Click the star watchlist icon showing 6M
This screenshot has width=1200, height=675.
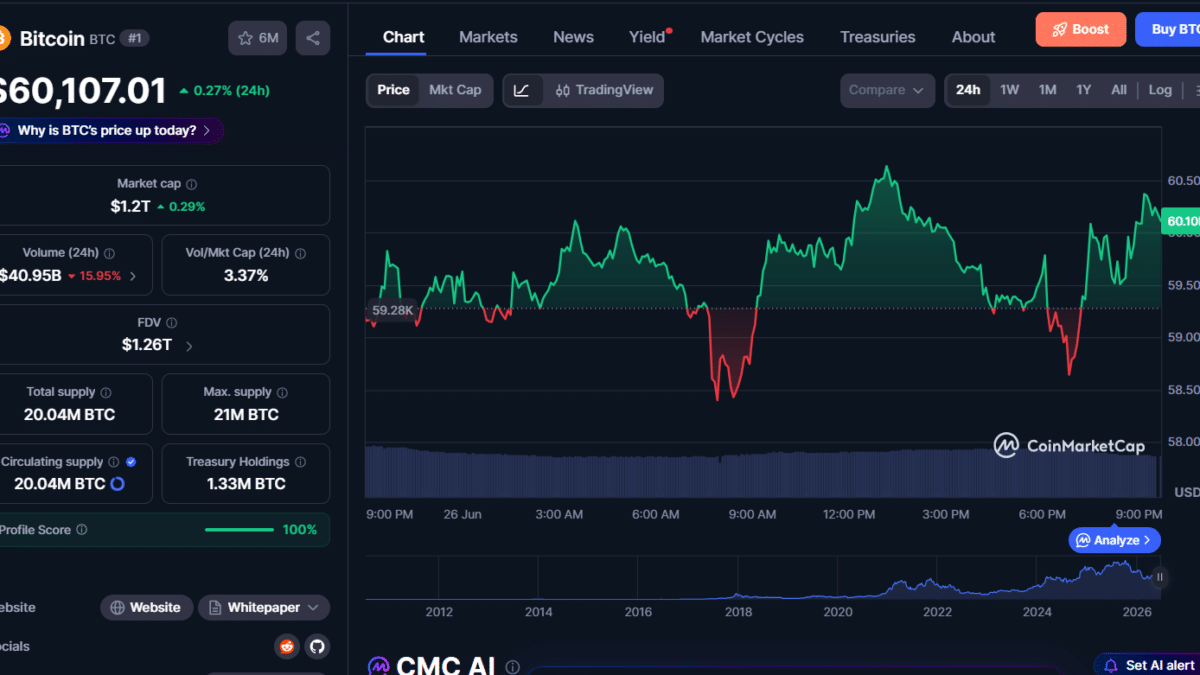[x=258, y=38]
